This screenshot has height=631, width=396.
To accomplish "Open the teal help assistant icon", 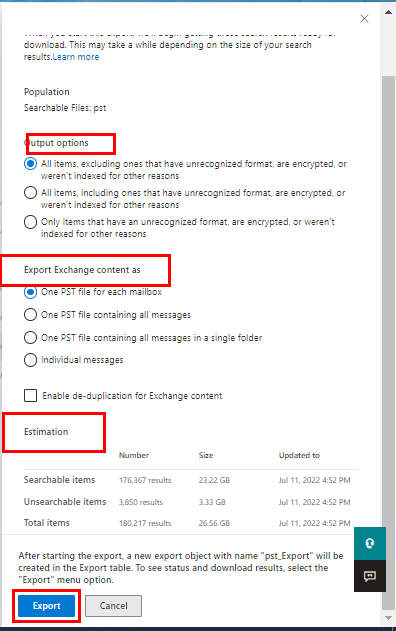I will [x=370, y=543].
